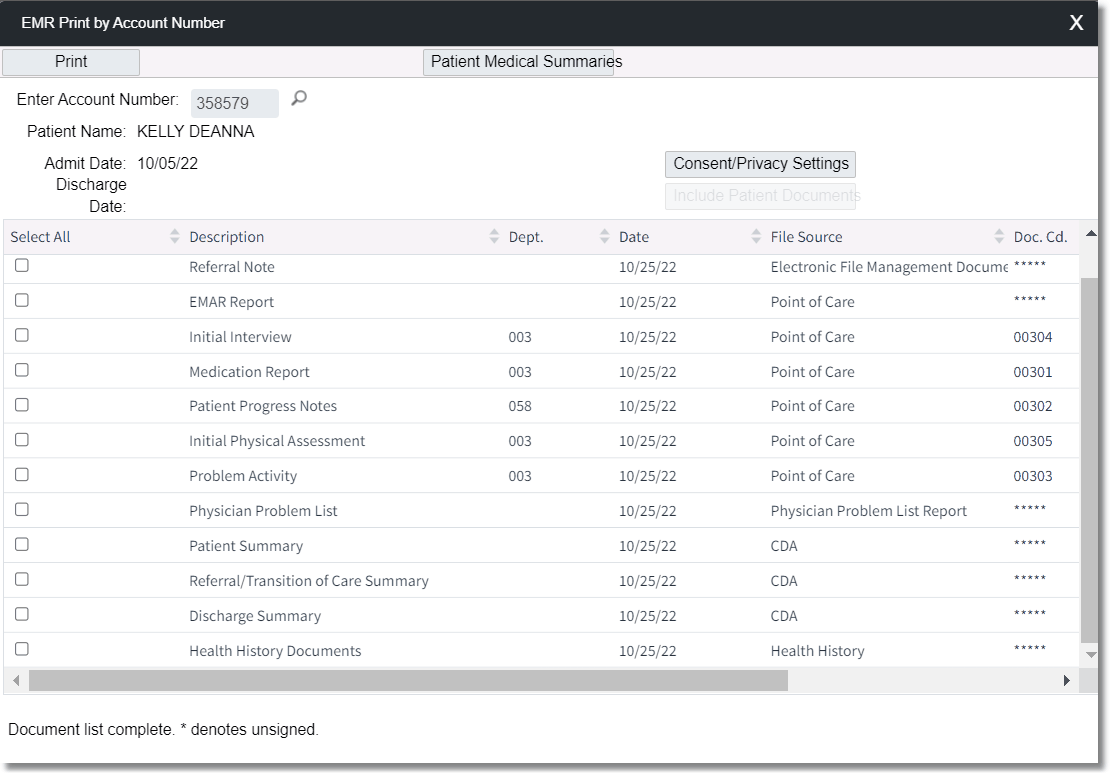Click the horizontal scrollbar thumb
The height and width of the screenshot is (775, 1110).
(408, 681)
